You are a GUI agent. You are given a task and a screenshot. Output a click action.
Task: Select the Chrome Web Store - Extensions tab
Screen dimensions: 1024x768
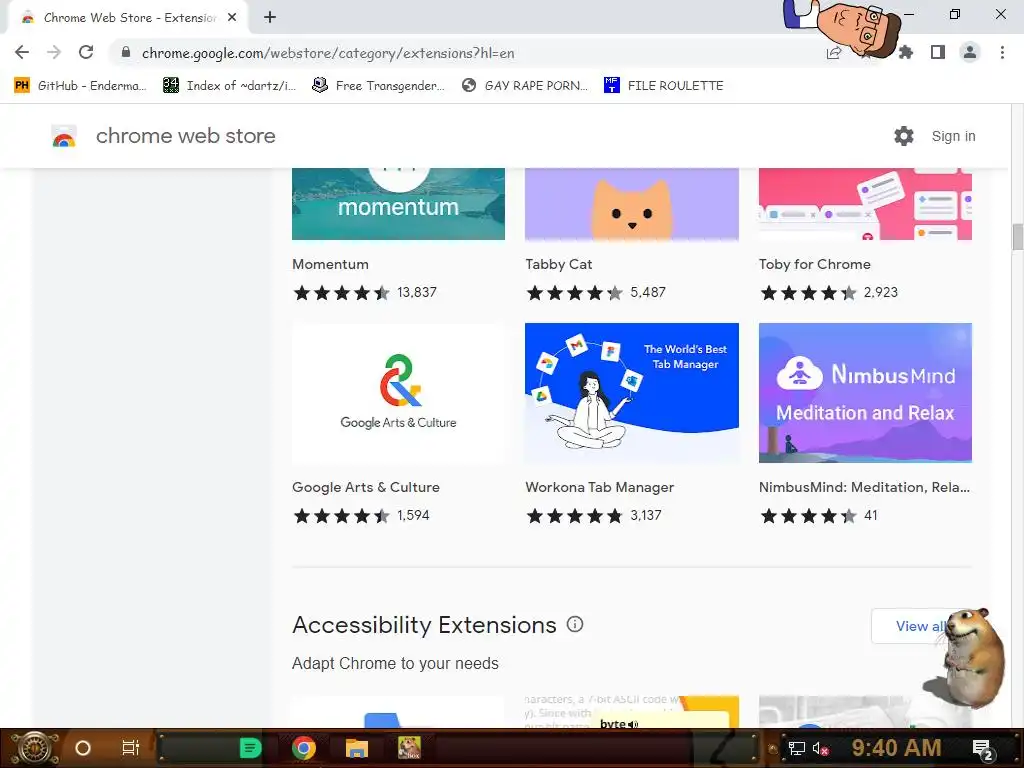tap(128, 18)
